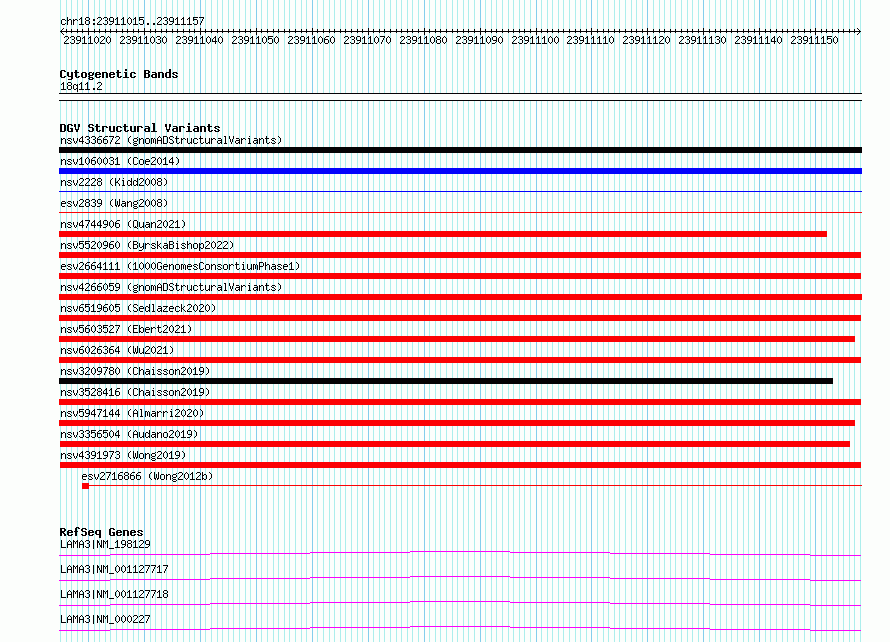Select the black bar under nsv3209780 (Chaisson2019)

point(446,381)
